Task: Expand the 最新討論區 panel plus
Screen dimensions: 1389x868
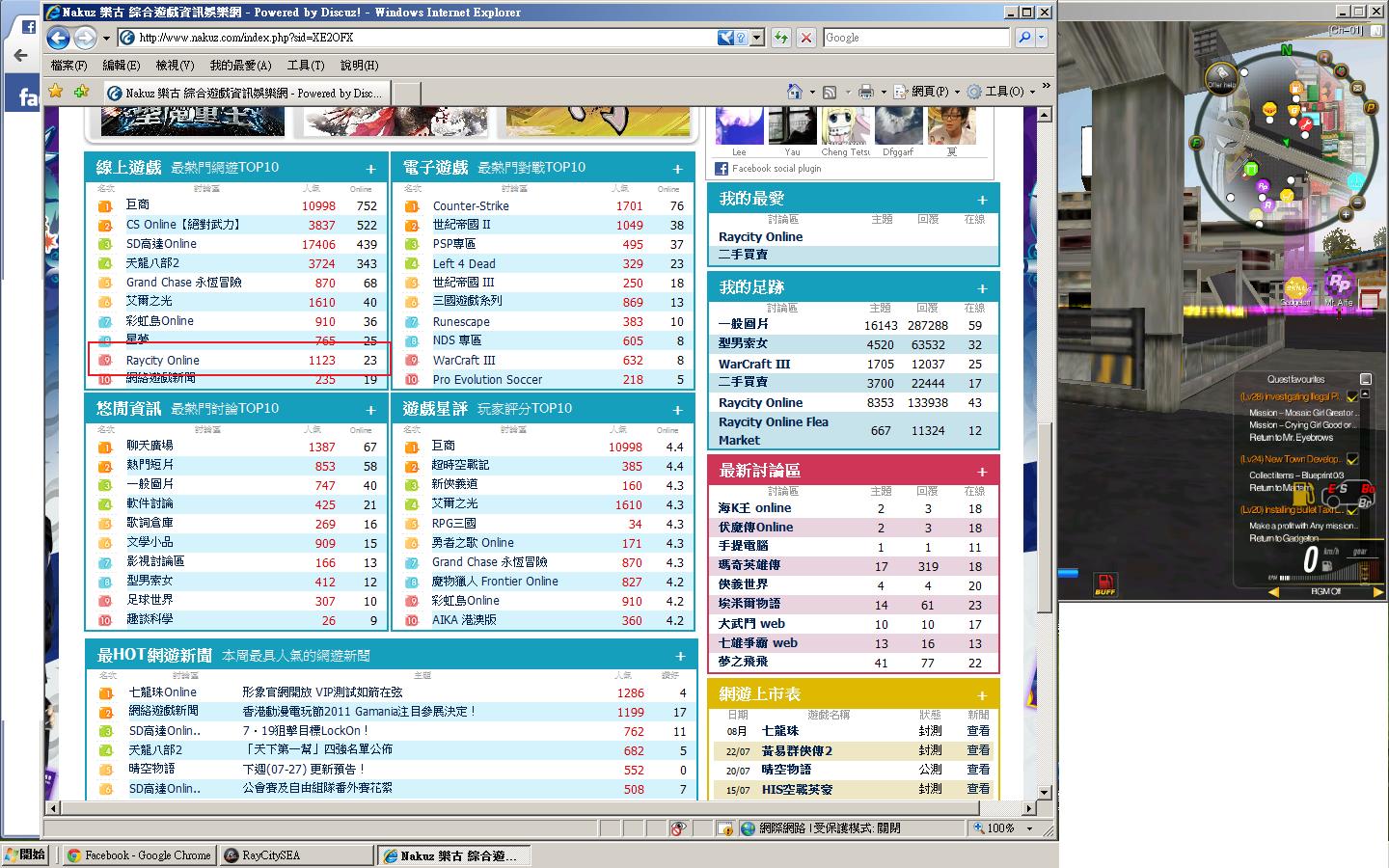Action: (982, 472)
